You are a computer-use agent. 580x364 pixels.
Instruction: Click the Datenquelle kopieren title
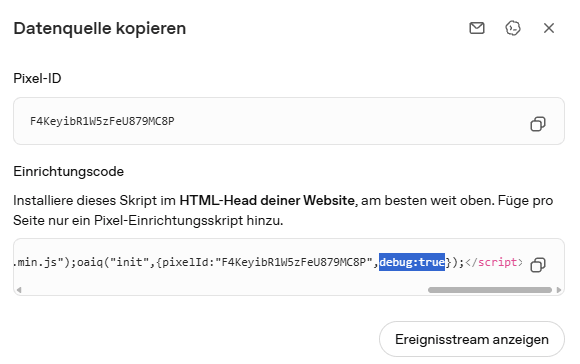(x=100, y=28)
